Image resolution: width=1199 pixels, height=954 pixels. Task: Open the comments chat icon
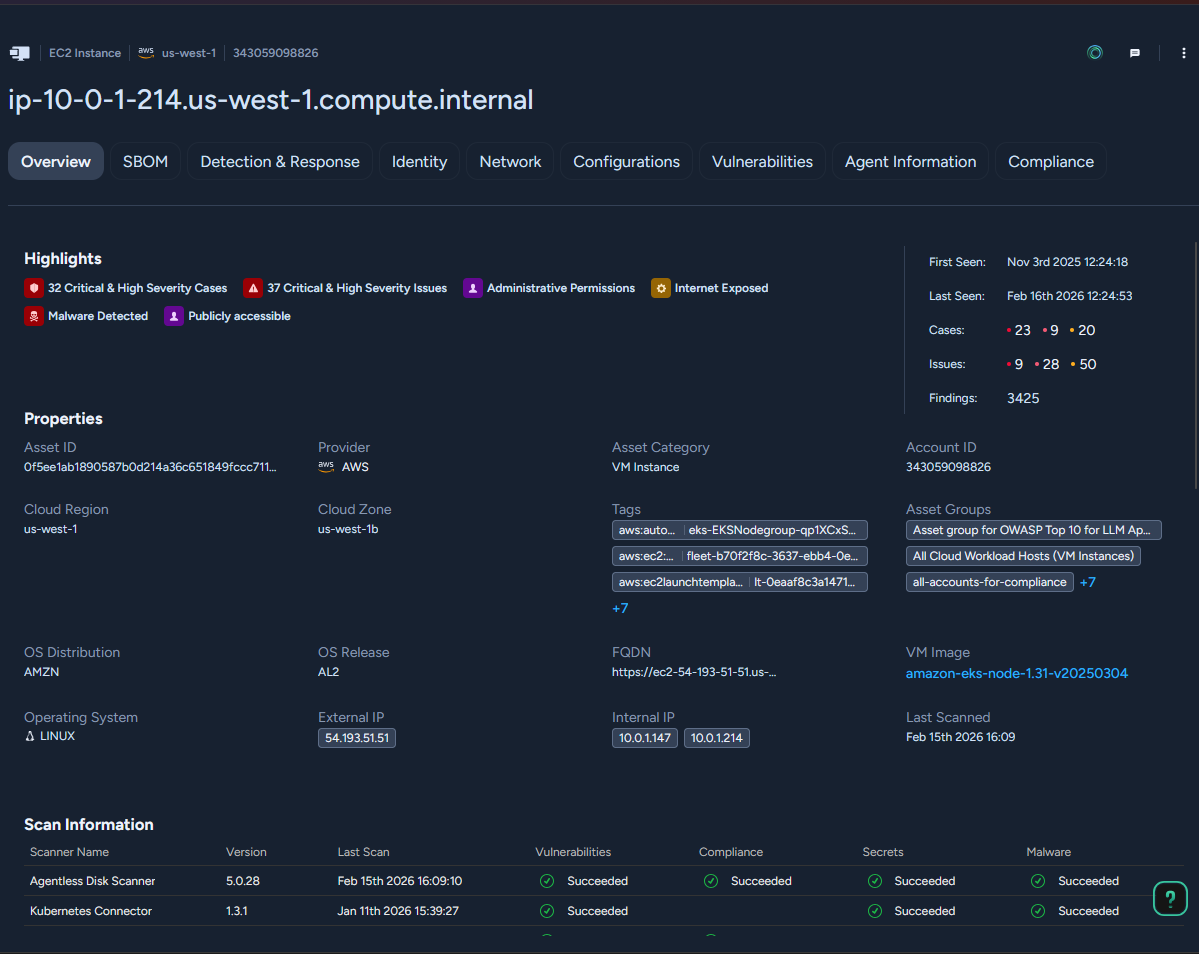coord(1135,53)
